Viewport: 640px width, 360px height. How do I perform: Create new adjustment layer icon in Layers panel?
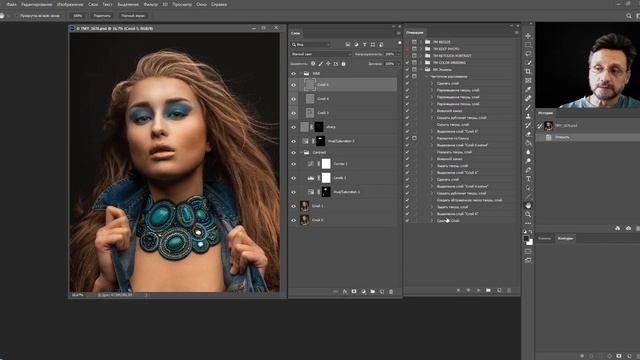(x=363, y=291)
